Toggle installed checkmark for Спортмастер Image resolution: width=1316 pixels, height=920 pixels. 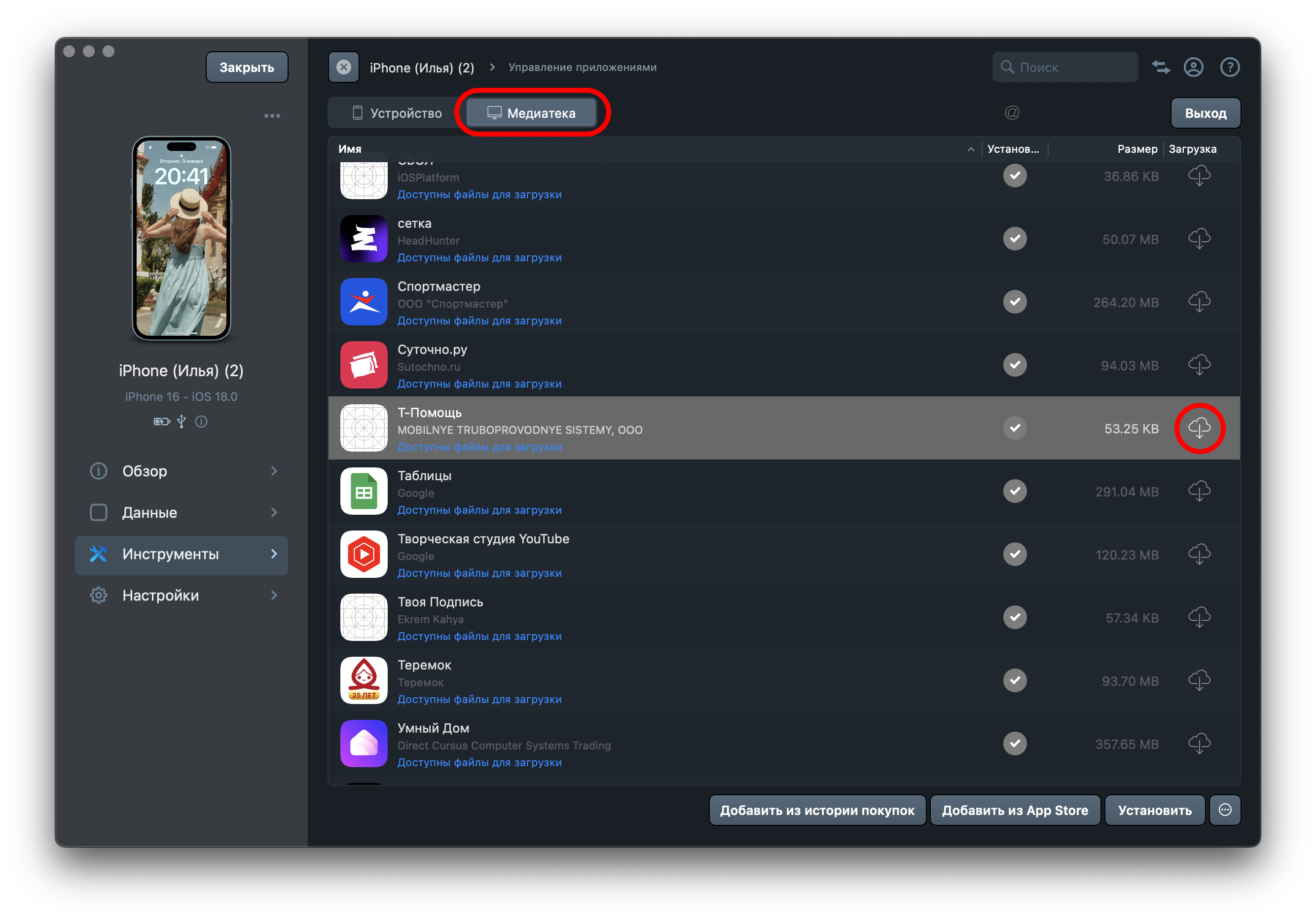click(1015, 302)
